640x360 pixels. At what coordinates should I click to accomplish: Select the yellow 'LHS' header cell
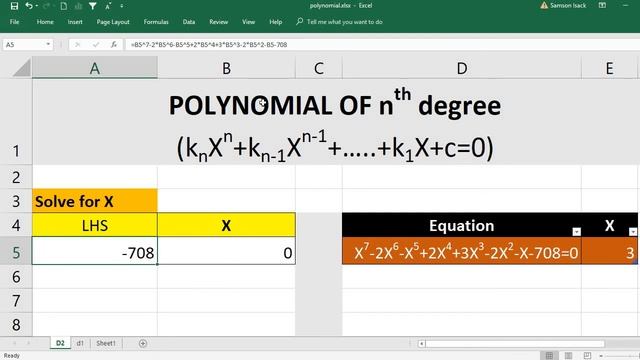tap(95, 225)
